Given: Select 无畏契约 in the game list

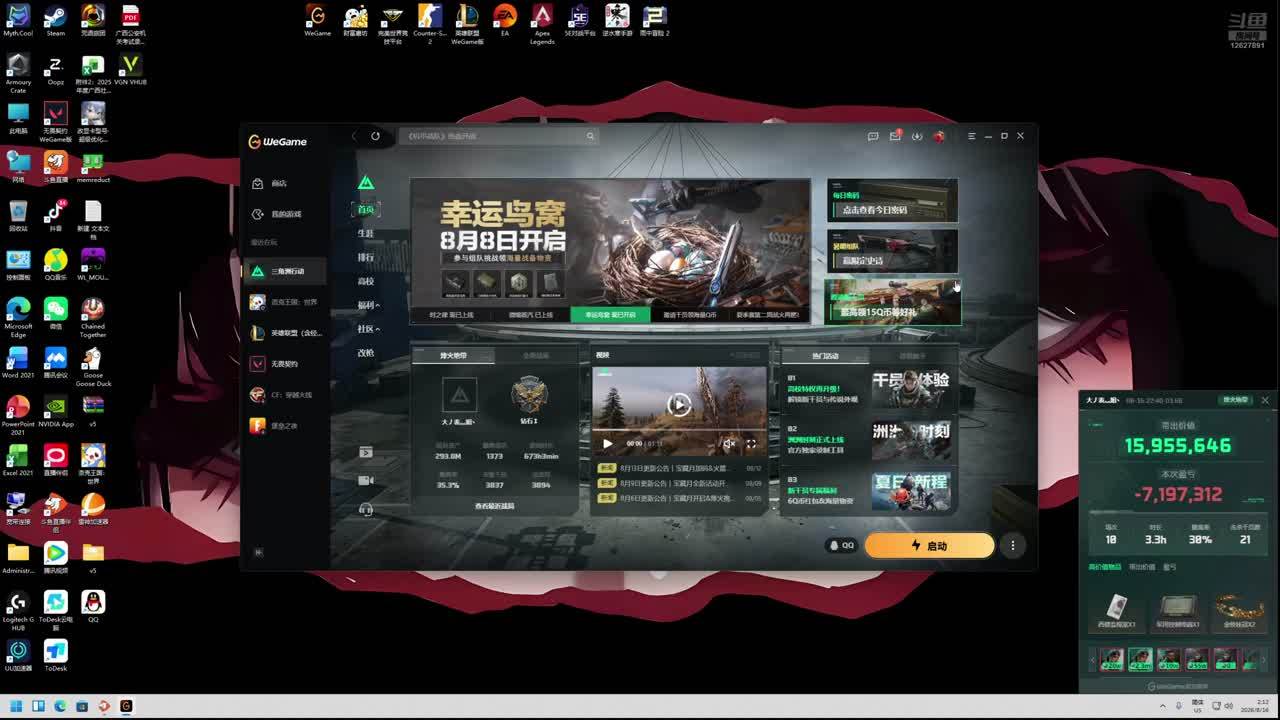Looking at the screenshot, I should (286, 364).
